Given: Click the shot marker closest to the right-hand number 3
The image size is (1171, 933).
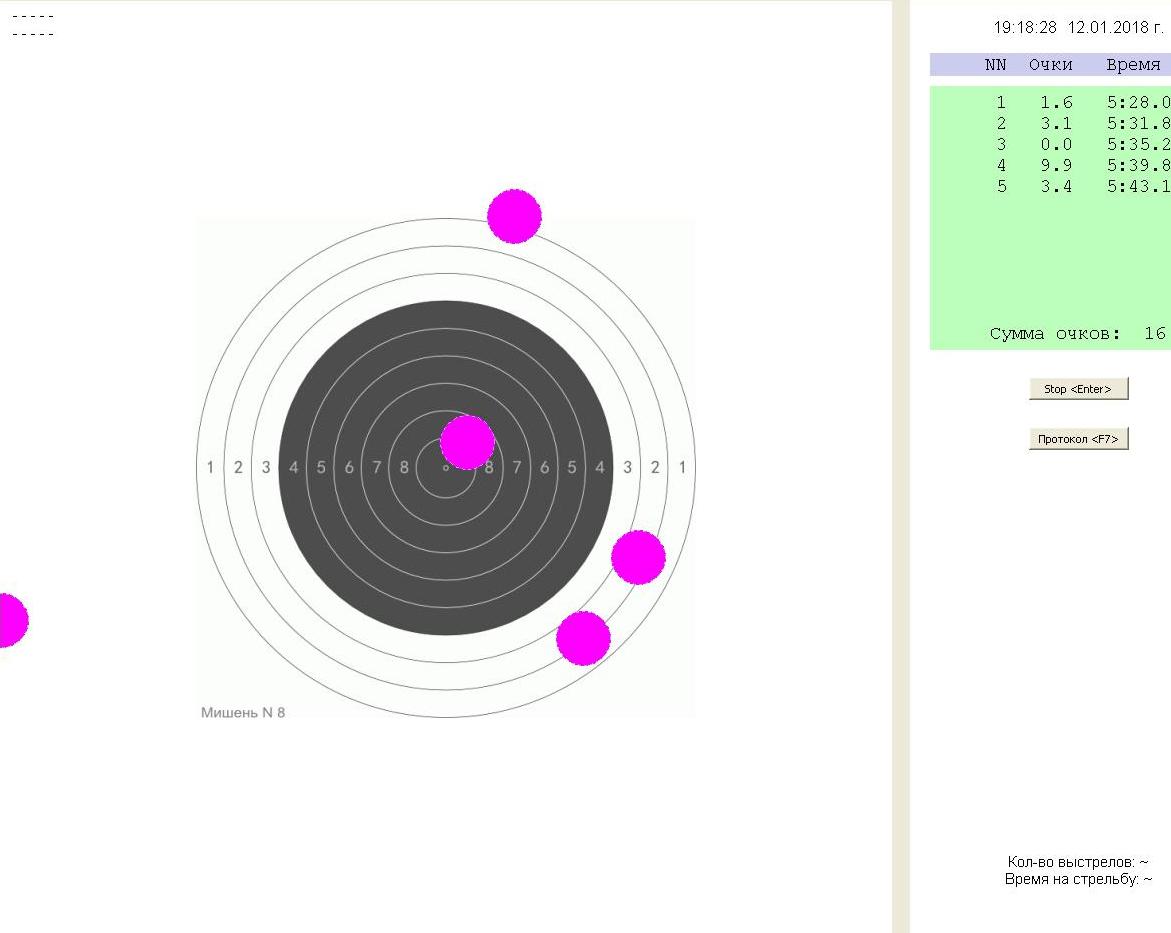Looking at the screenshot, I should click(x=638, y=558).
